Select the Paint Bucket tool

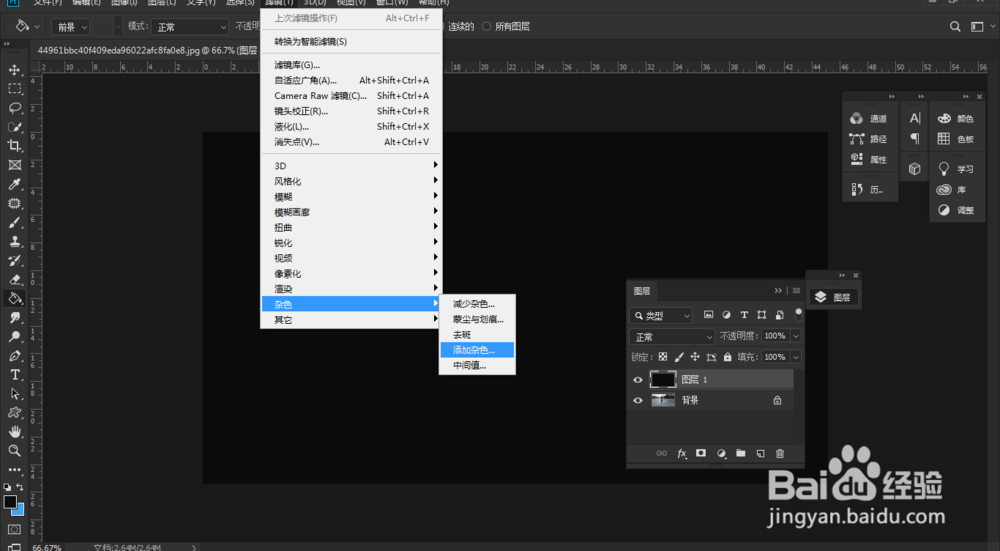15,298
